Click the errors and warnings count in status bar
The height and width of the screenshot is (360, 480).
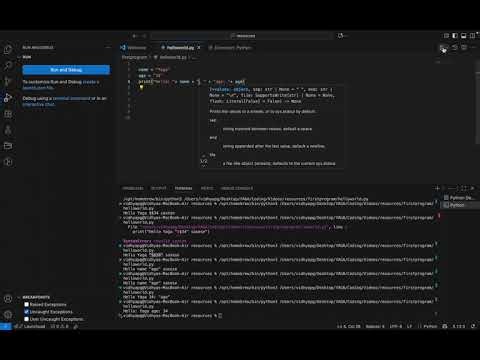(x=59, y=326)
